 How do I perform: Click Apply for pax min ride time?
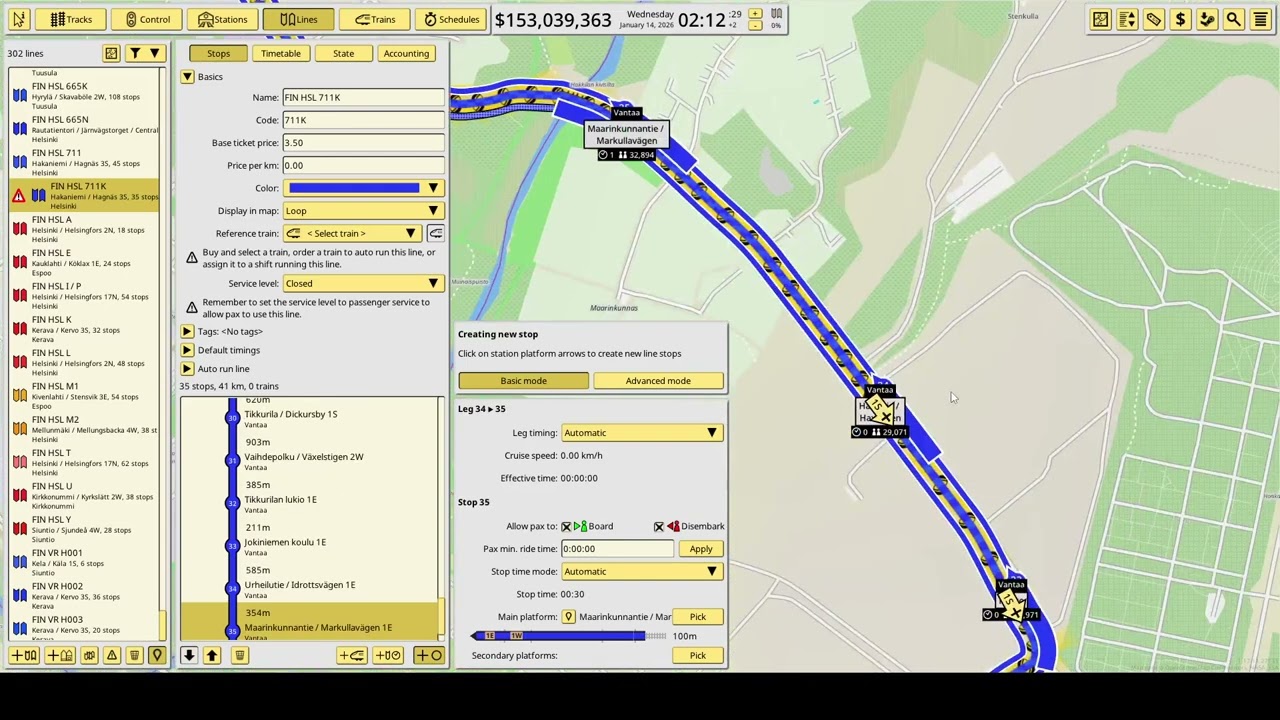coord(700,549)
